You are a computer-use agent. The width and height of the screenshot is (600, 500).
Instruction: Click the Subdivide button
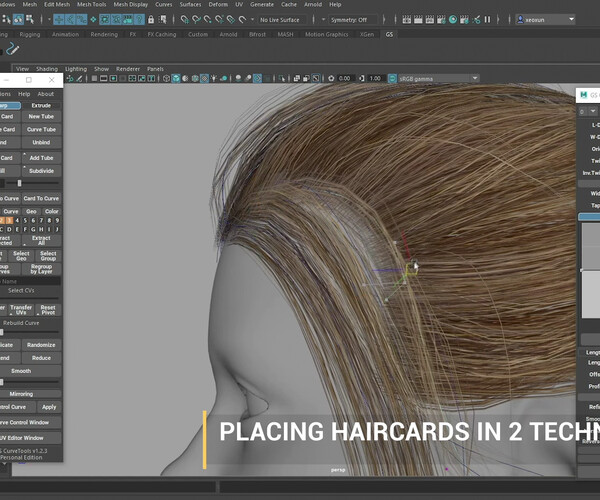pyautogui.click(x=41, y=171)
